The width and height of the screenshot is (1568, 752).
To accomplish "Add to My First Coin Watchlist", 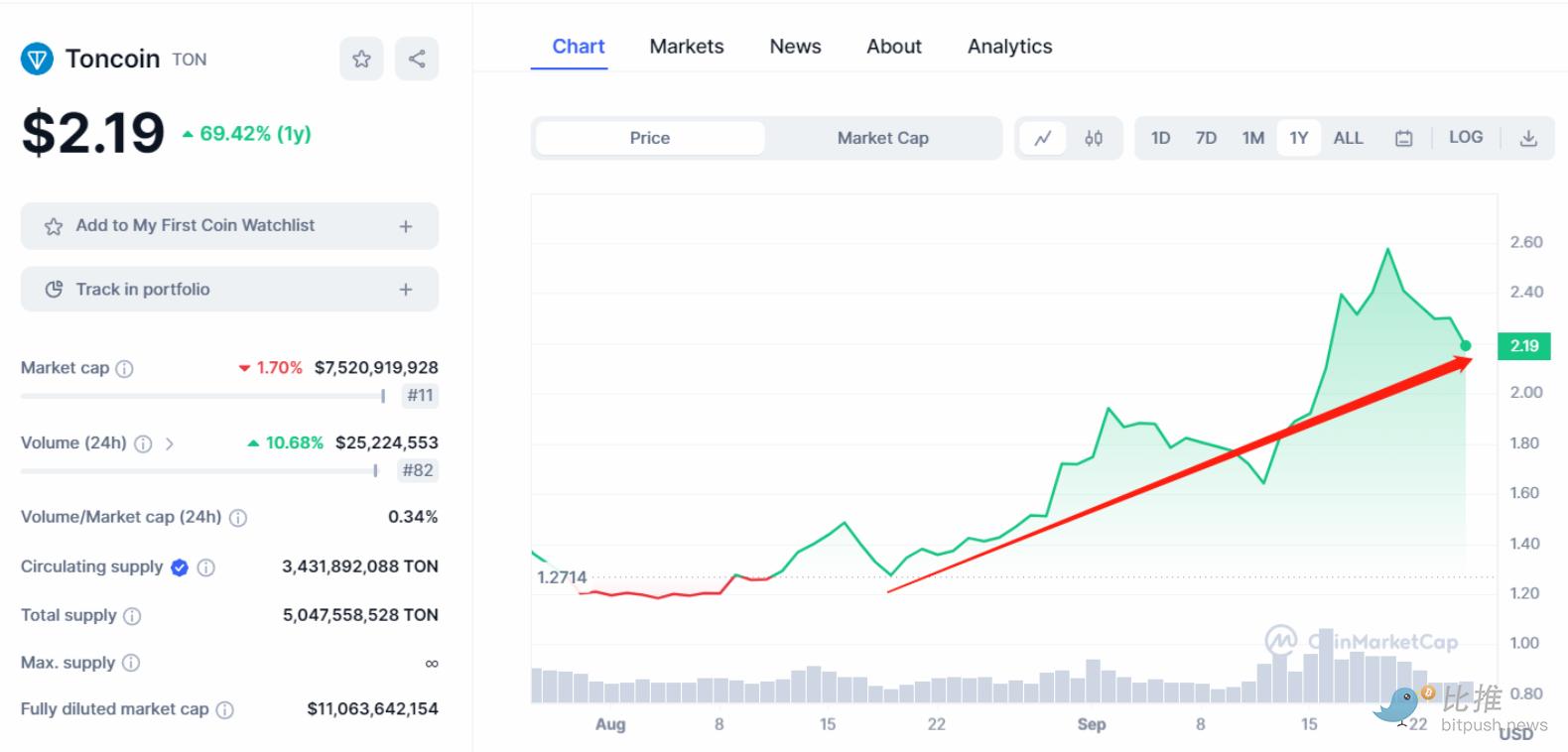I will [229, 226].
